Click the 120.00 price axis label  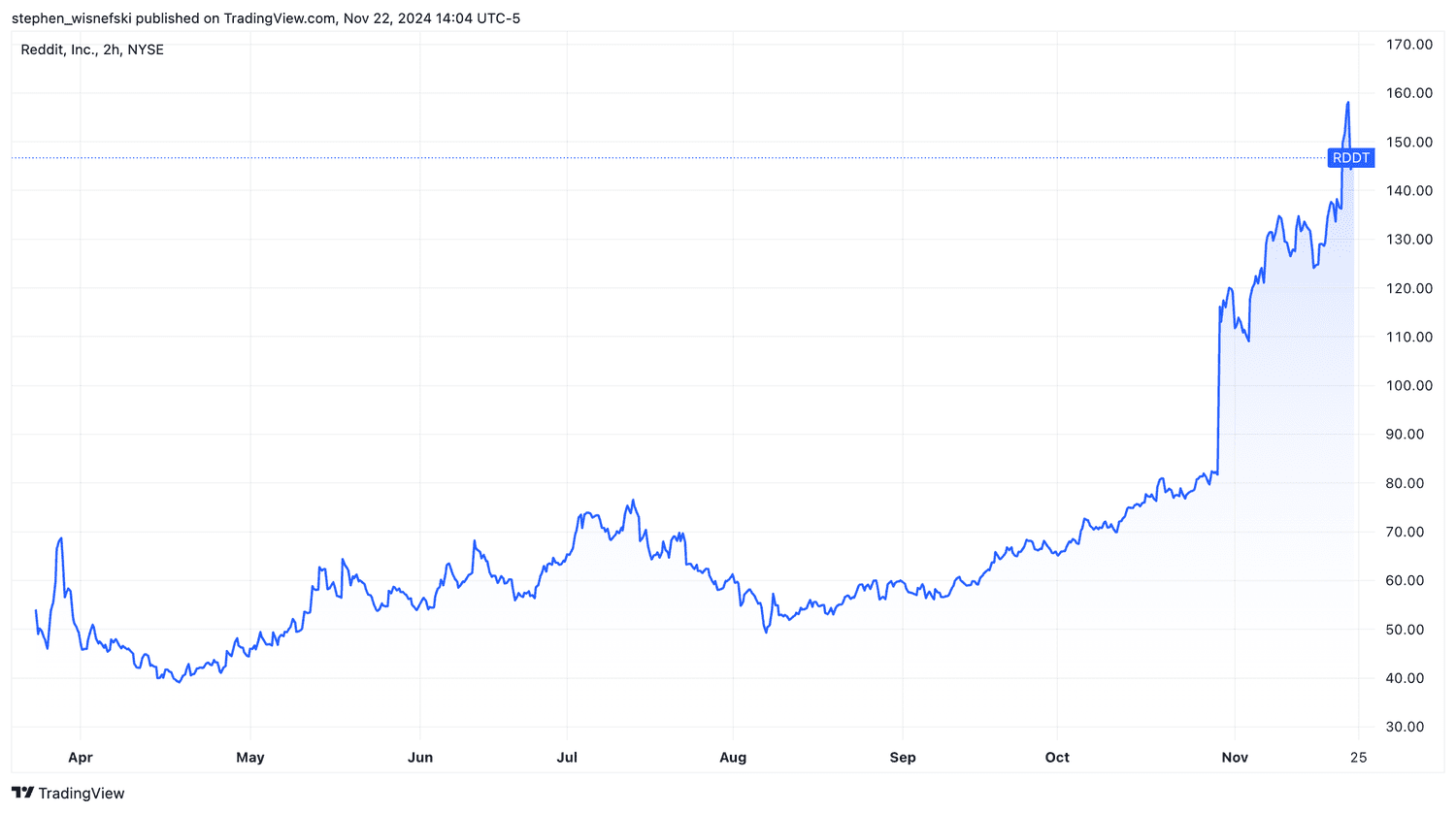[x=1409, y=288]
